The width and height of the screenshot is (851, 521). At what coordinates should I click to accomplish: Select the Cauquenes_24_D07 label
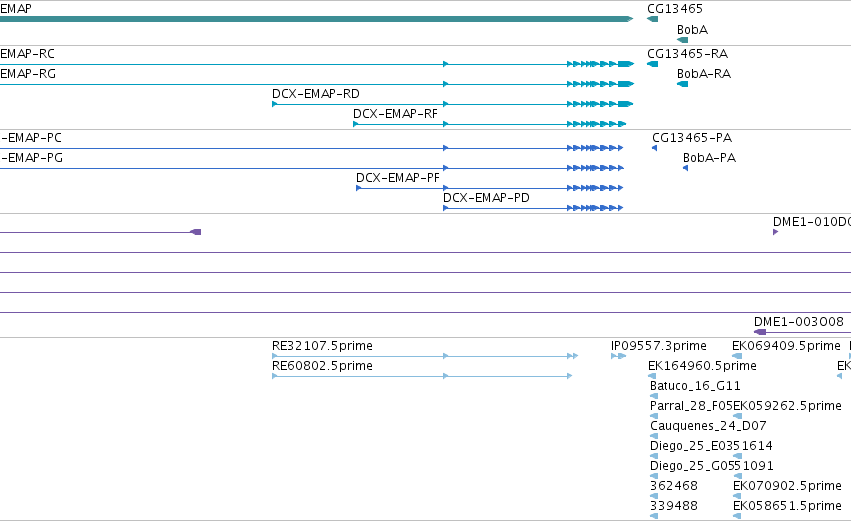[708, 426]
